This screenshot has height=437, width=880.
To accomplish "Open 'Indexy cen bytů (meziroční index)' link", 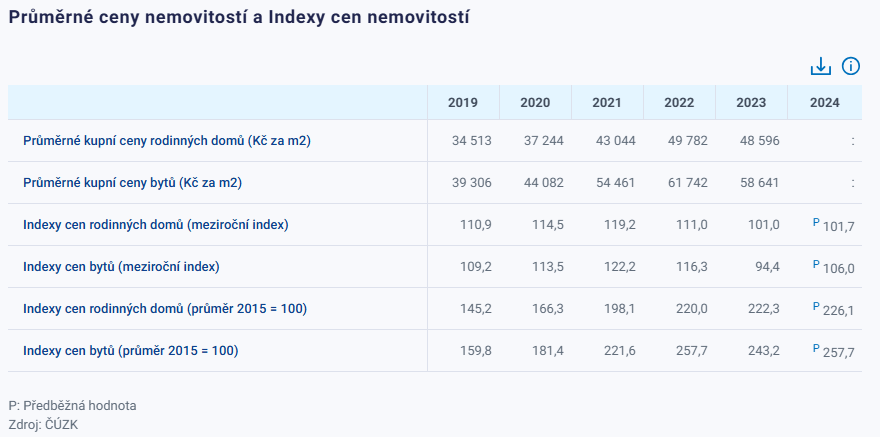I will coord(121,267).
